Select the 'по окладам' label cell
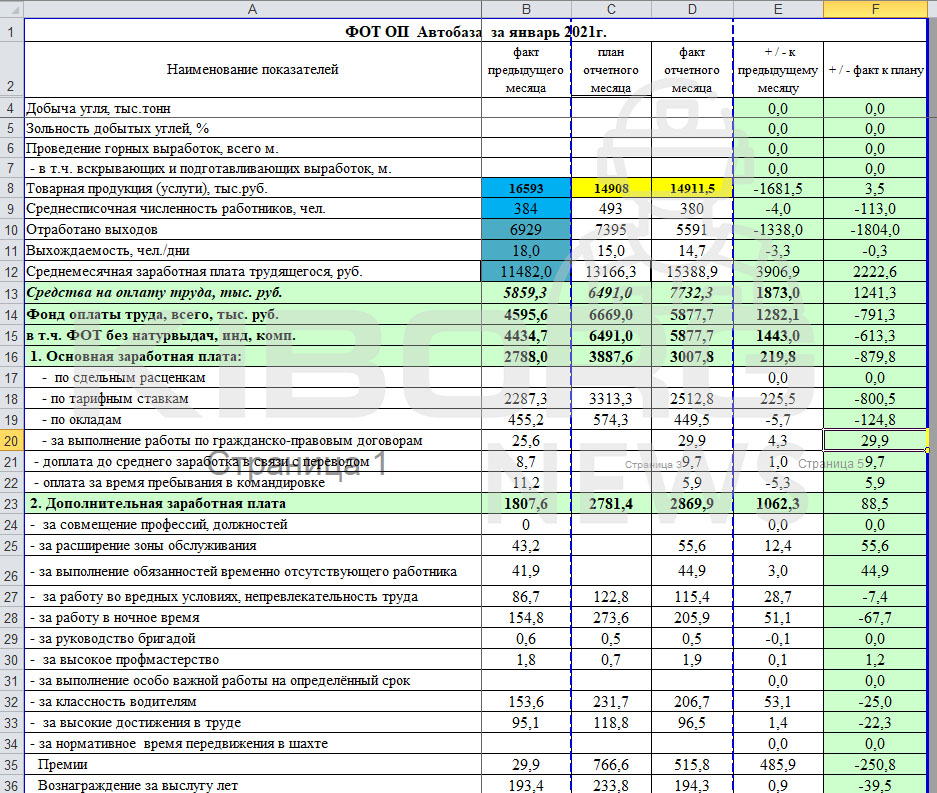This screenshot has height=793, width=937. point(253,420)
